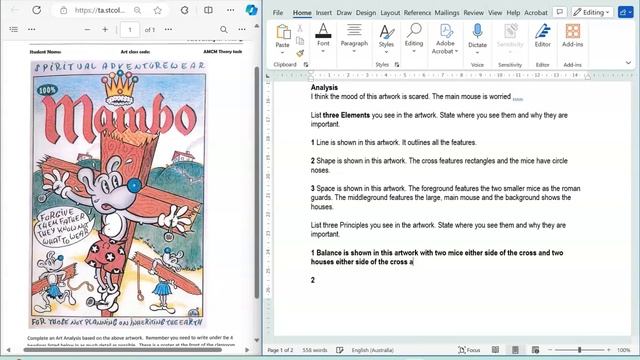Add page to favorites with star icon

pos(158,11)
